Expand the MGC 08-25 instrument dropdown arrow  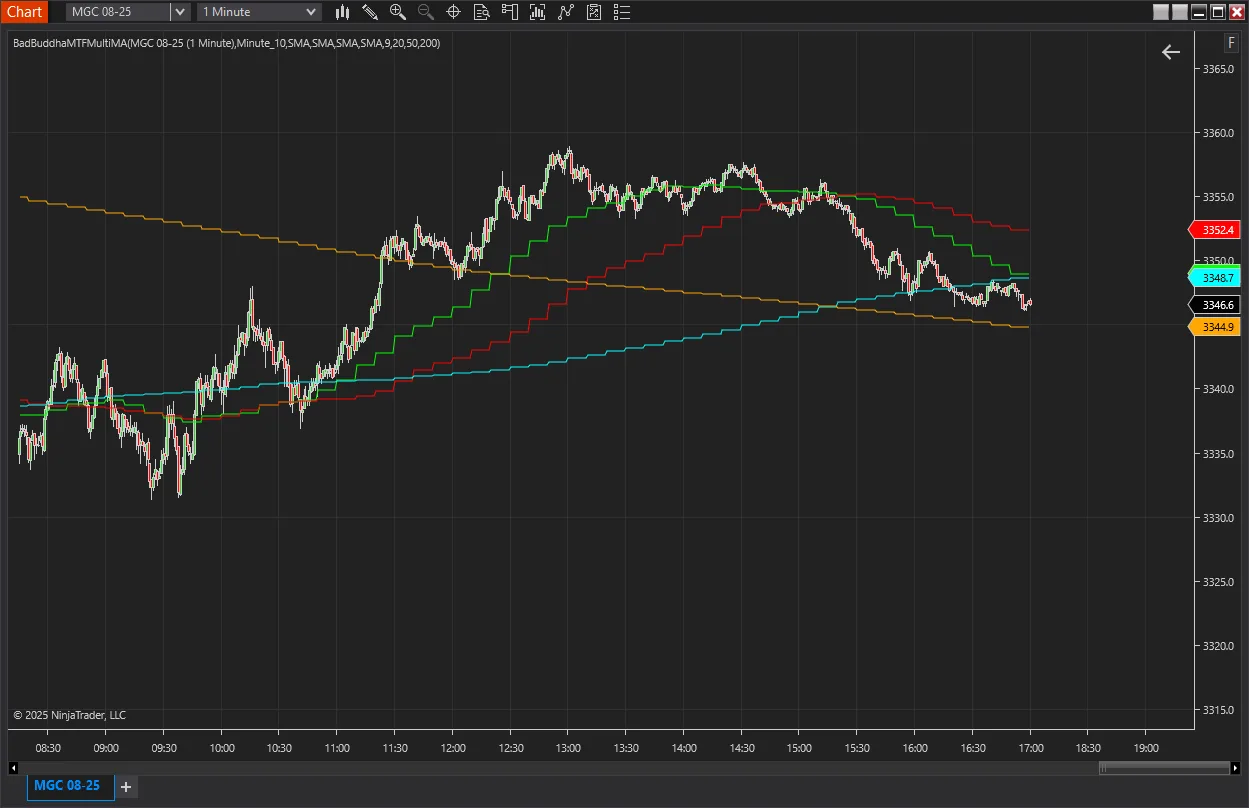180,12
